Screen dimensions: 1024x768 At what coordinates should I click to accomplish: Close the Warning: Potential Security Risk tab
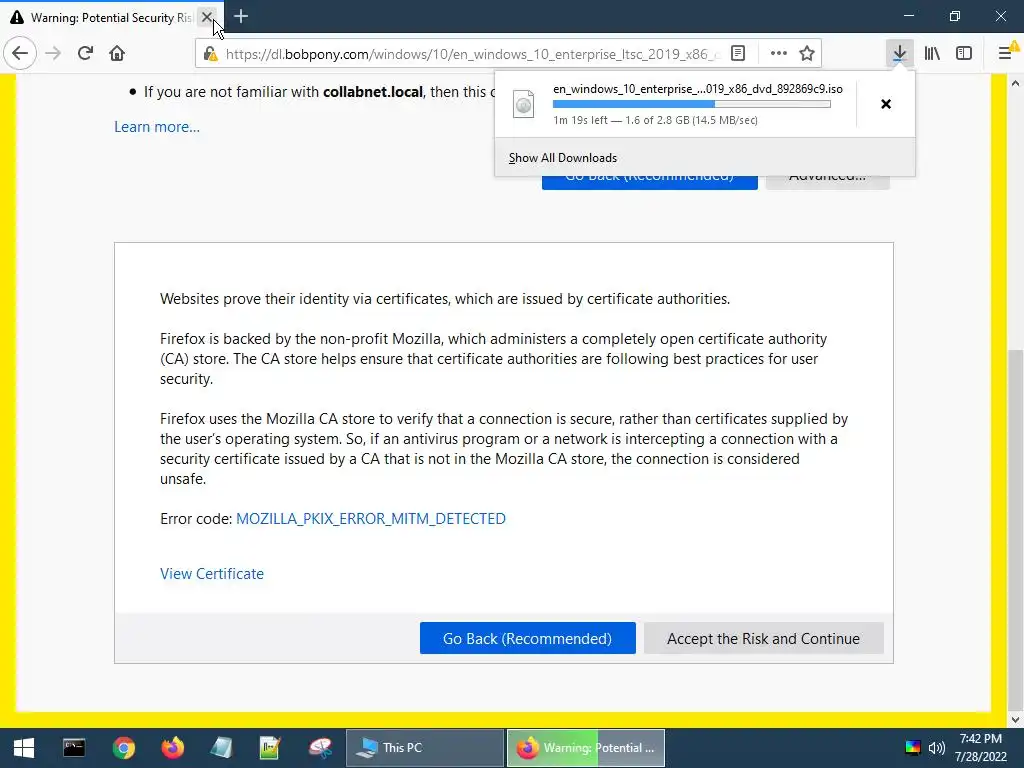[206, 17]
